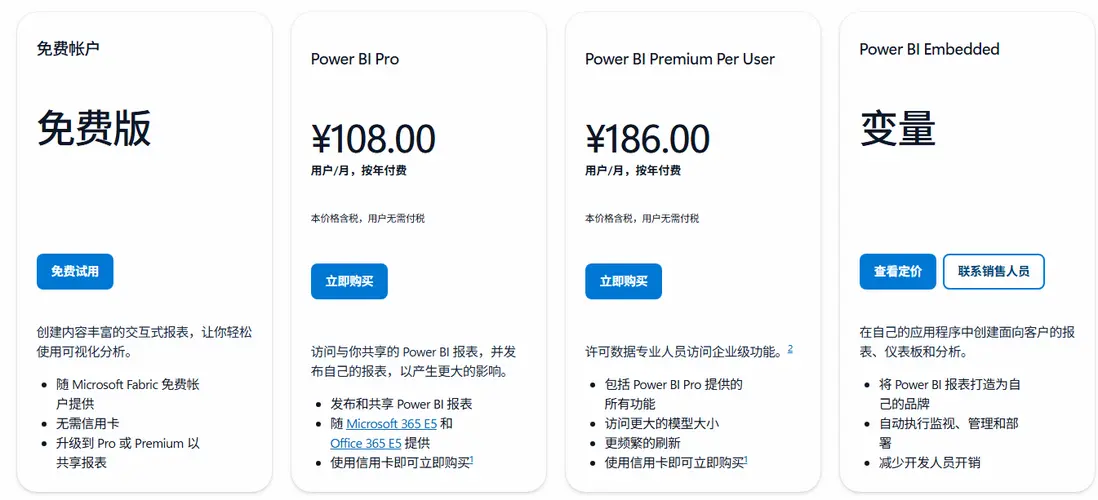Click the ¥186.00 price
1098x500 pixels.
pyautogui.click(x=648, y=138)
